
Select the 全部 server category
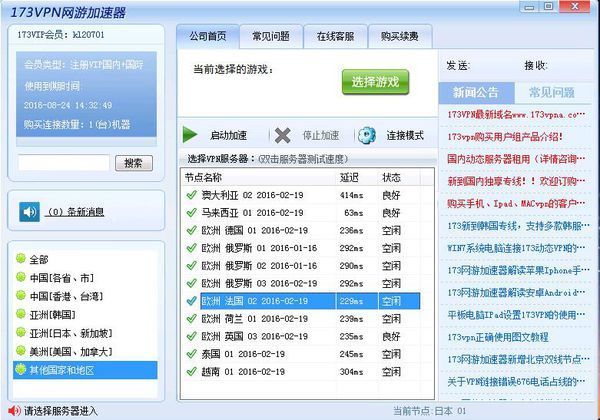coord(39,260)
